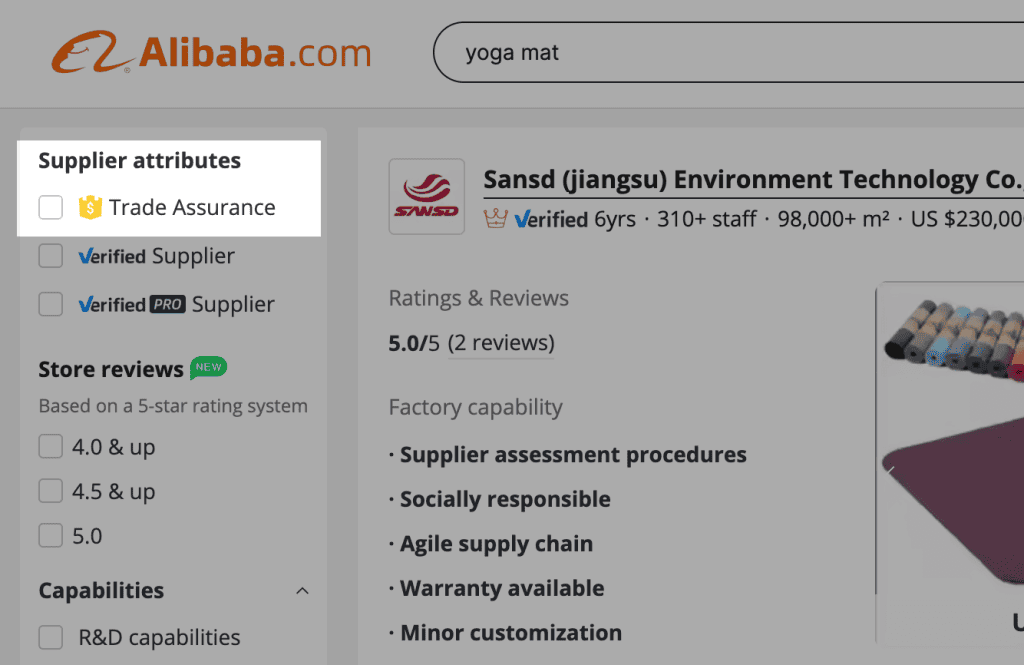Select the 4.5 & up rating filter

(50, 491)
